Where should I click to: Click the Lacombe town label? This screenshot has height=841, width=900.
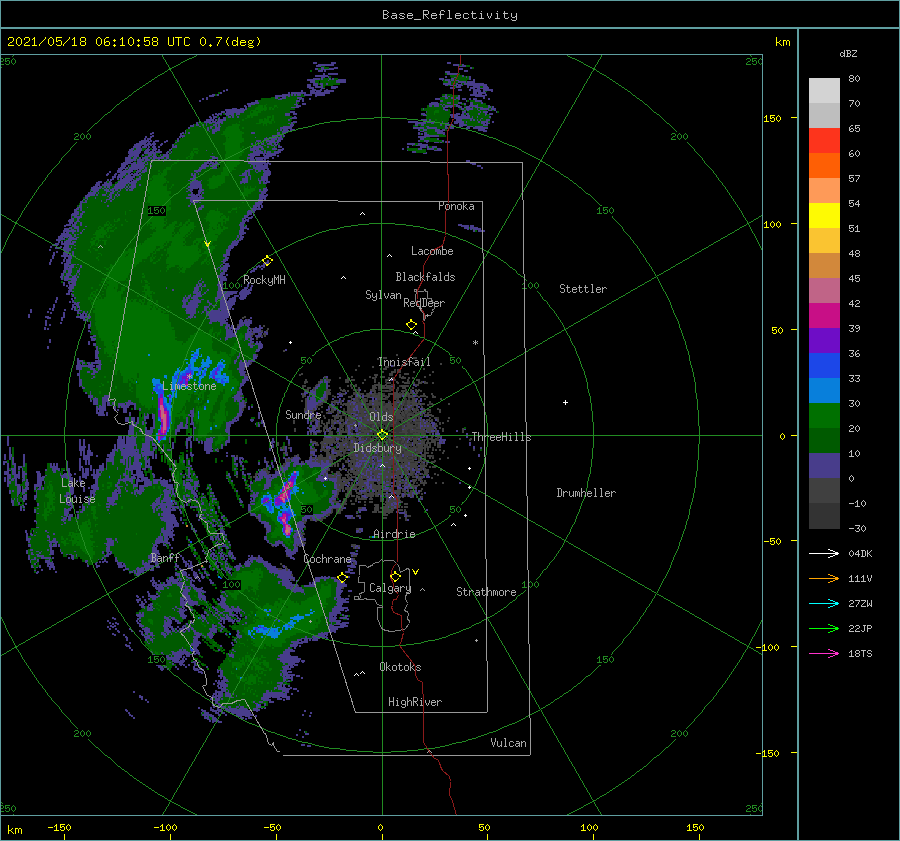click(x=432, y=251)
